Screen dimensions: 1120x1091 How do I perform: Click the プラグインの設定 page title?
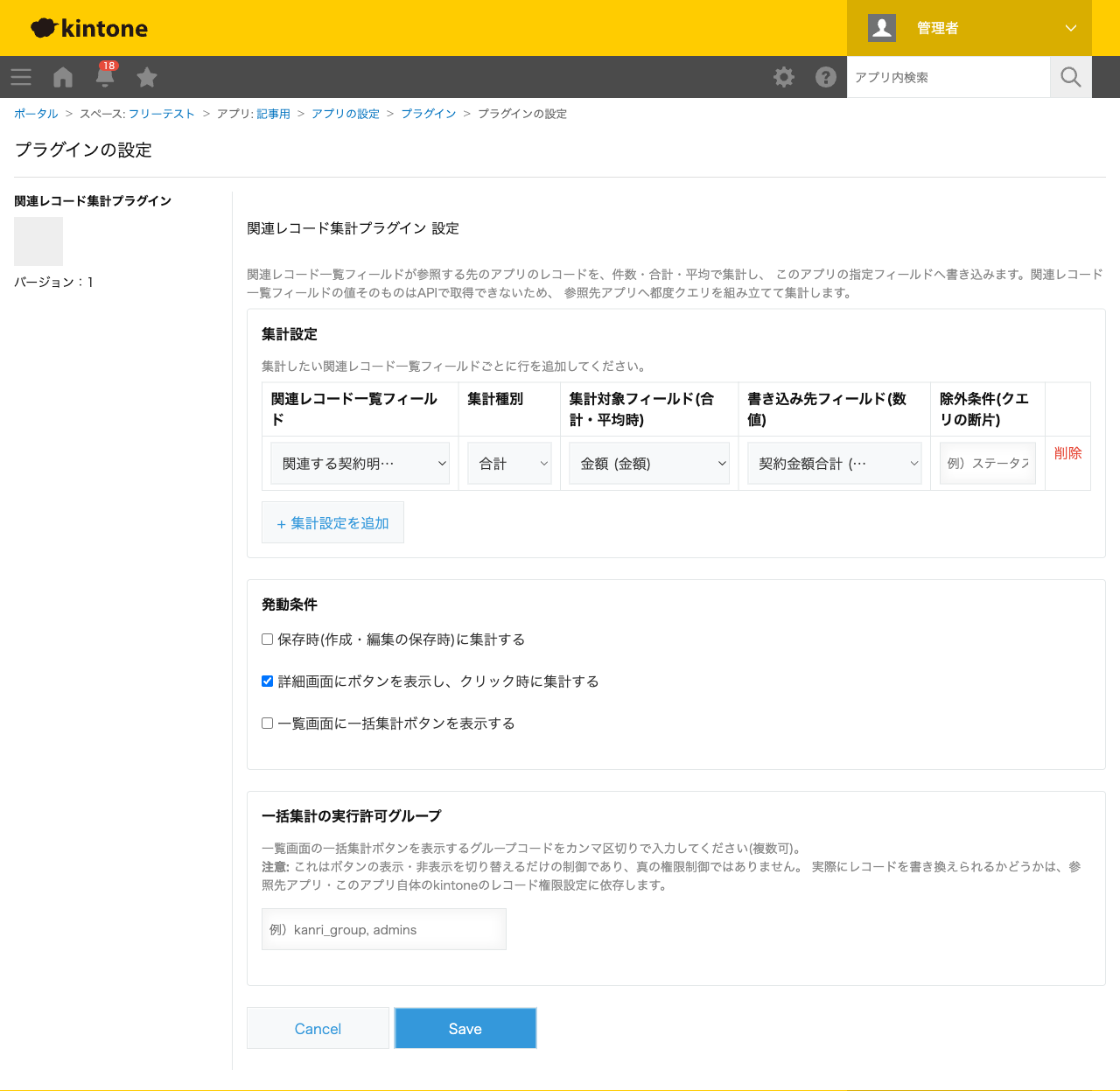pyautogui.click(x=83, y=150)
